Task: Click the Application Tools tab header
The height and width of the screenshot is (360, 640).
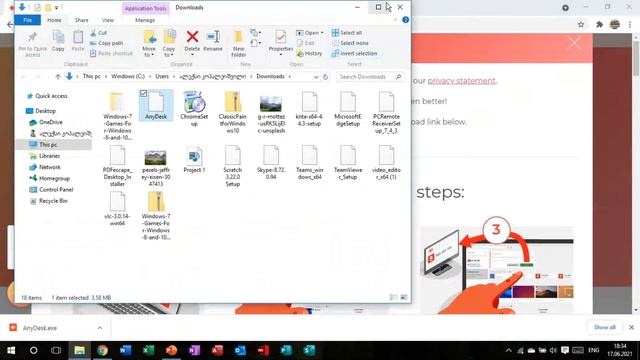Action: (x=146, y=8)
